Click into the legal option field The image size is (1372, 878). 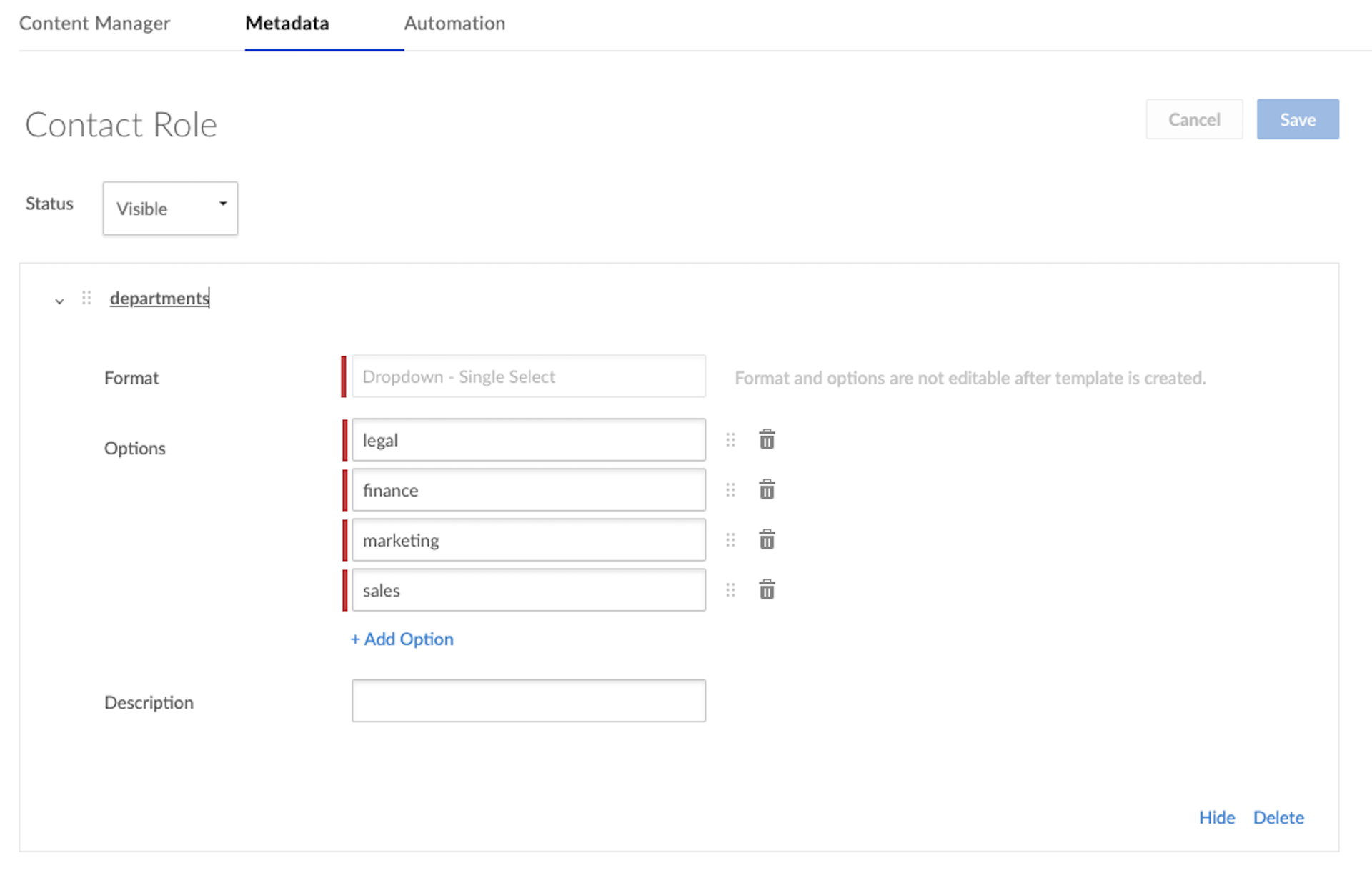(529, 439)
